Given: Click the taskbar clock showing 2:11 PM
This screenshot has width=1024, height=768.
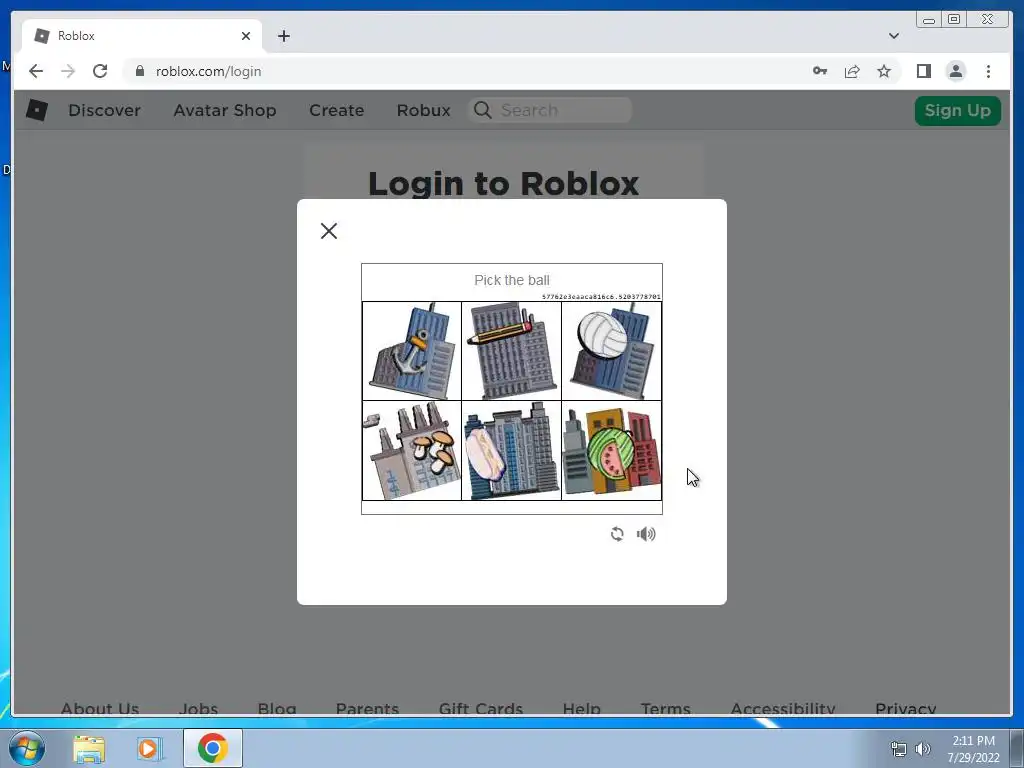Looking at the screenshot, I should (973, 749).
